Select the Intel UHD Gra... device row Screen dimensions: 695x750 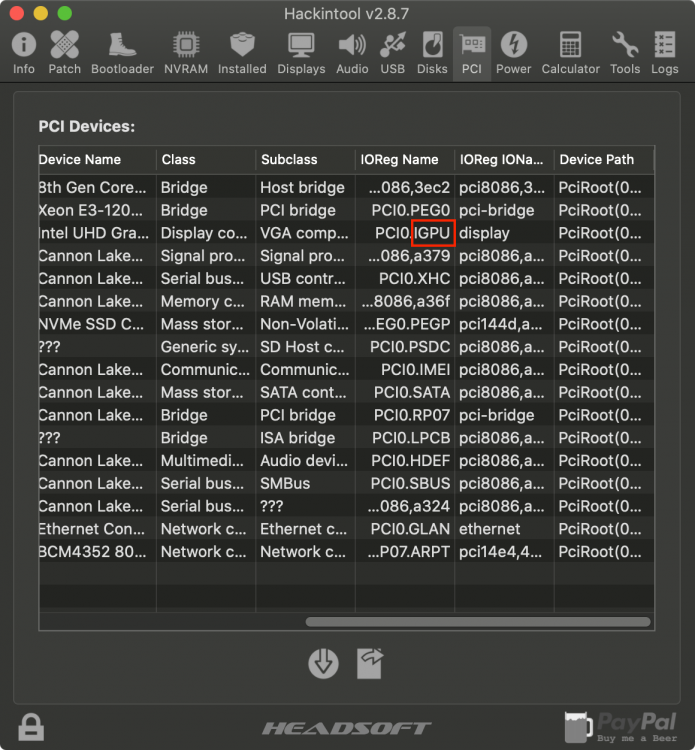click(x=346, y=233)
